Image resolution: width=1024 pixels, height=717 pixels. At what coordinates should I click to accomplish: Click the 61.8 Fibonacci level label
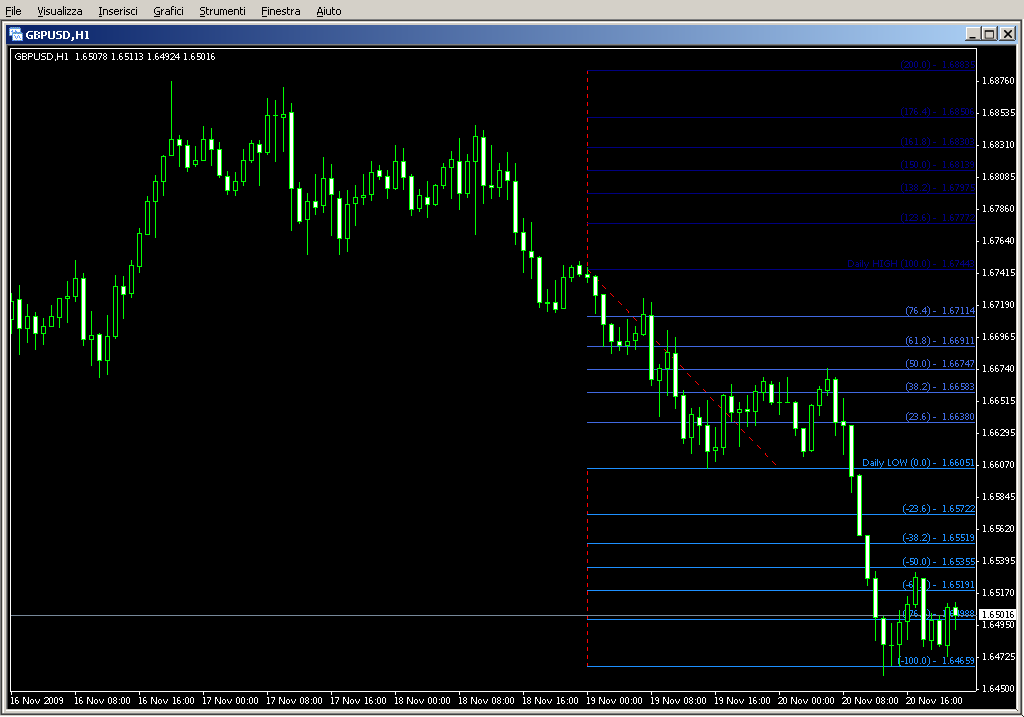click(x=938, y=341)
